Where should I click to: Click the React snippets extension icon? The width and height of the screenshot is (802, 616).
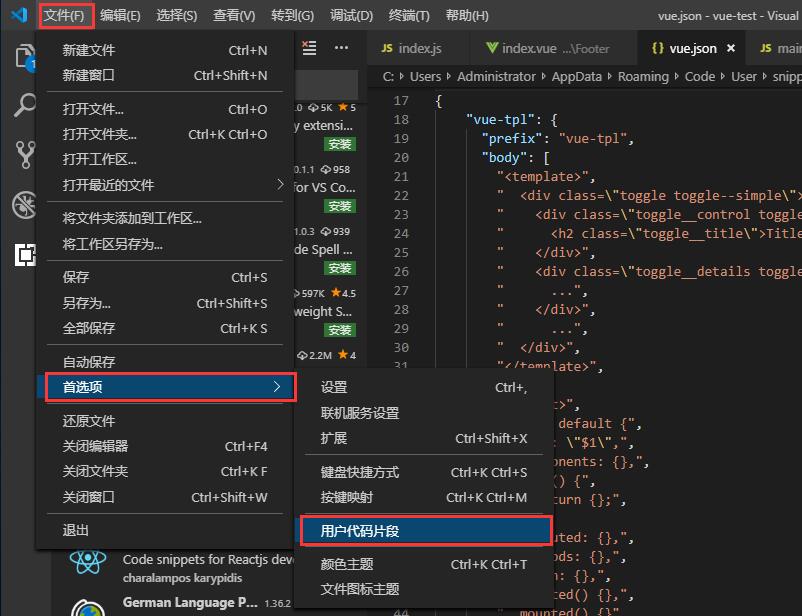tap(88, 562)
